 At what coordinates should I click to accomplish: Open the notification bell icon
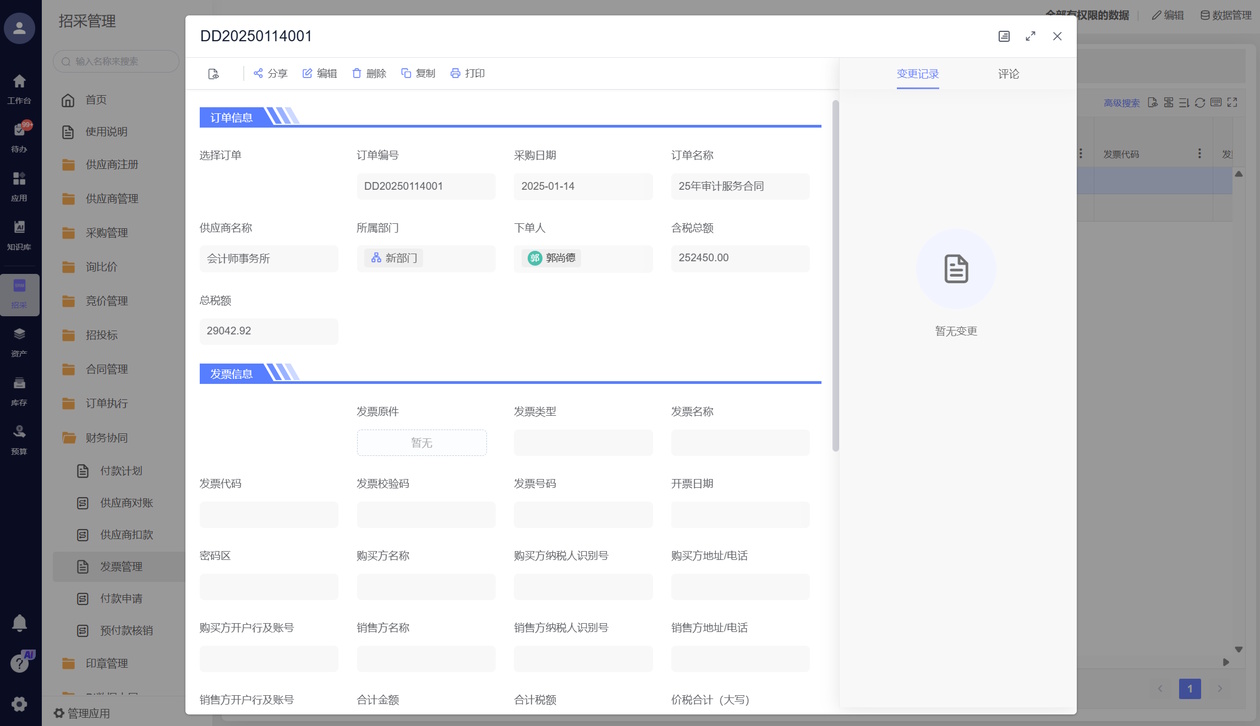coord(19,623)
